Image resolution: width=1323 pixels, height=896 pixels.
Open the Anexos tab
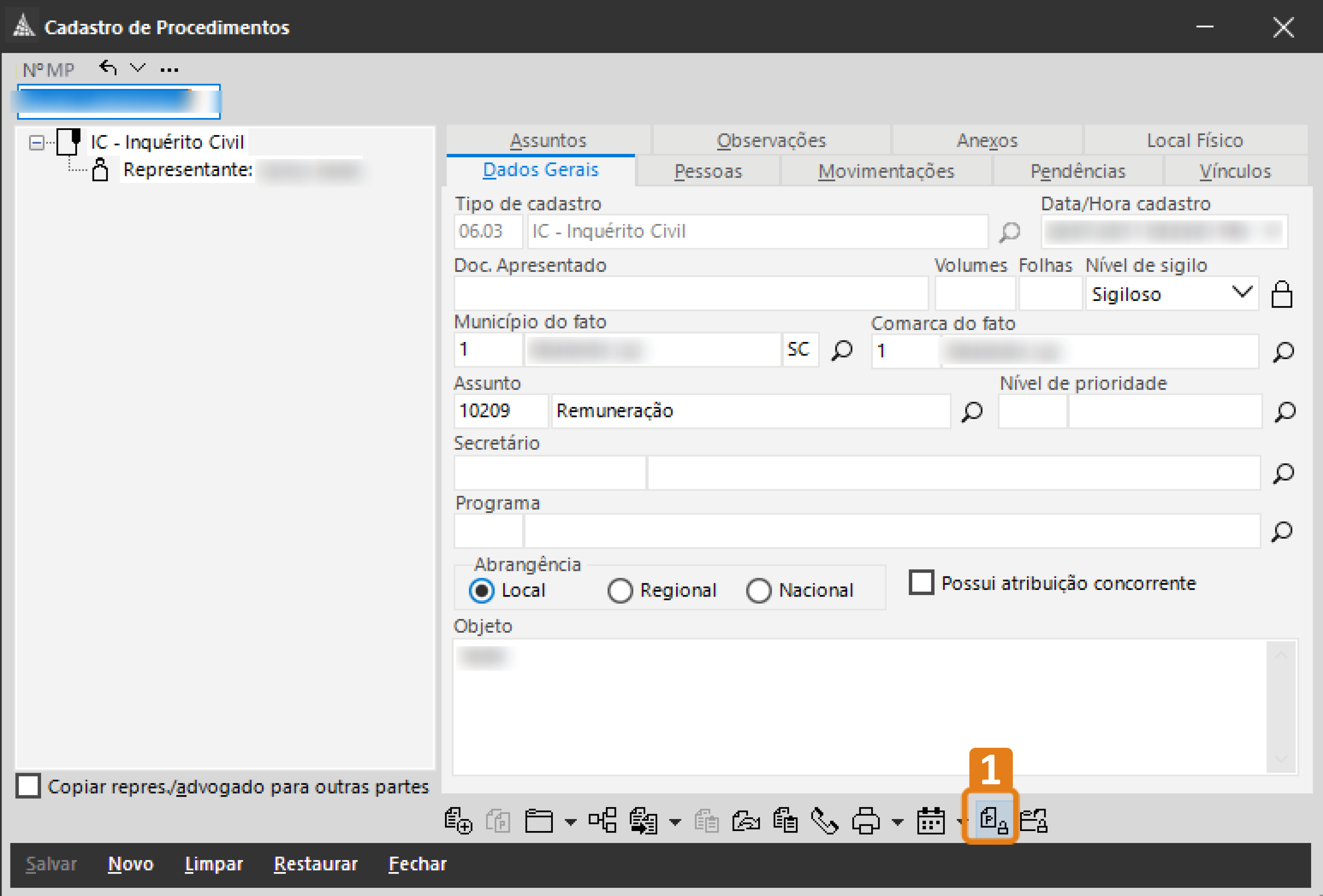click(987, 140)
